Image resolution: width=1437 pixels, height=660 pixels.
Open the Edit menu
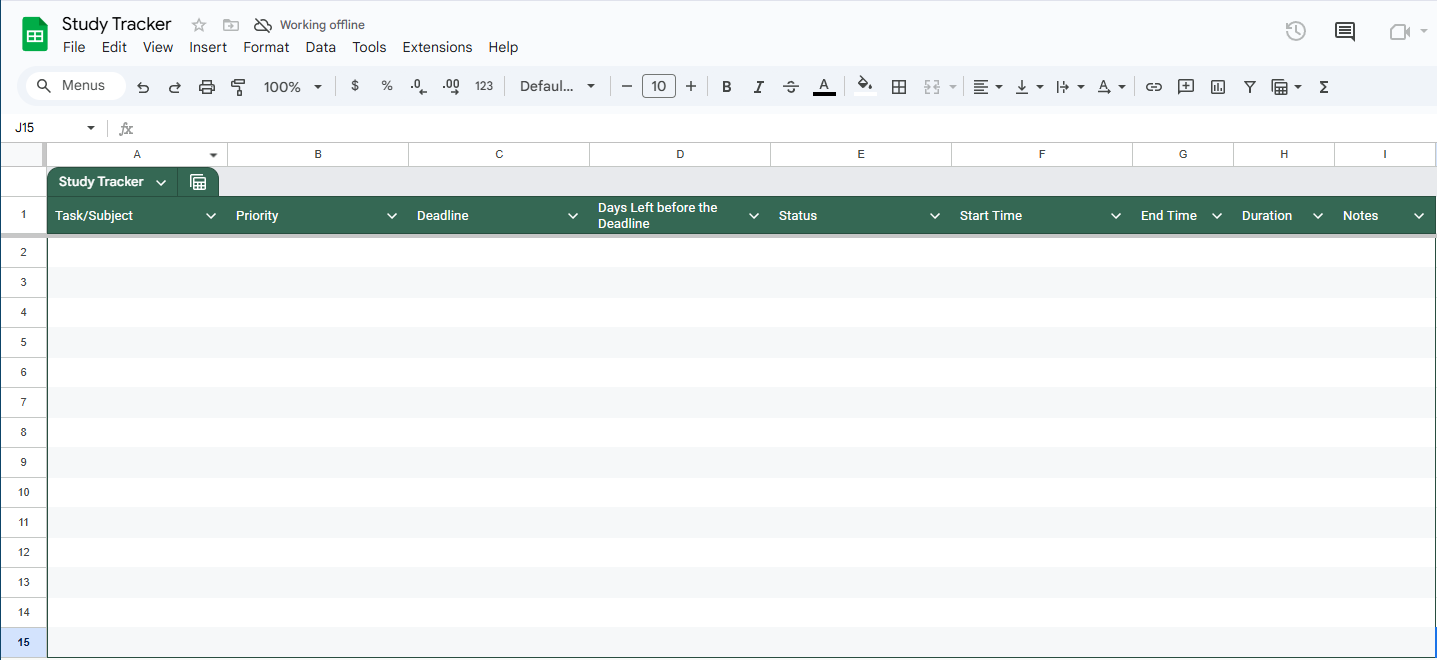114,47
